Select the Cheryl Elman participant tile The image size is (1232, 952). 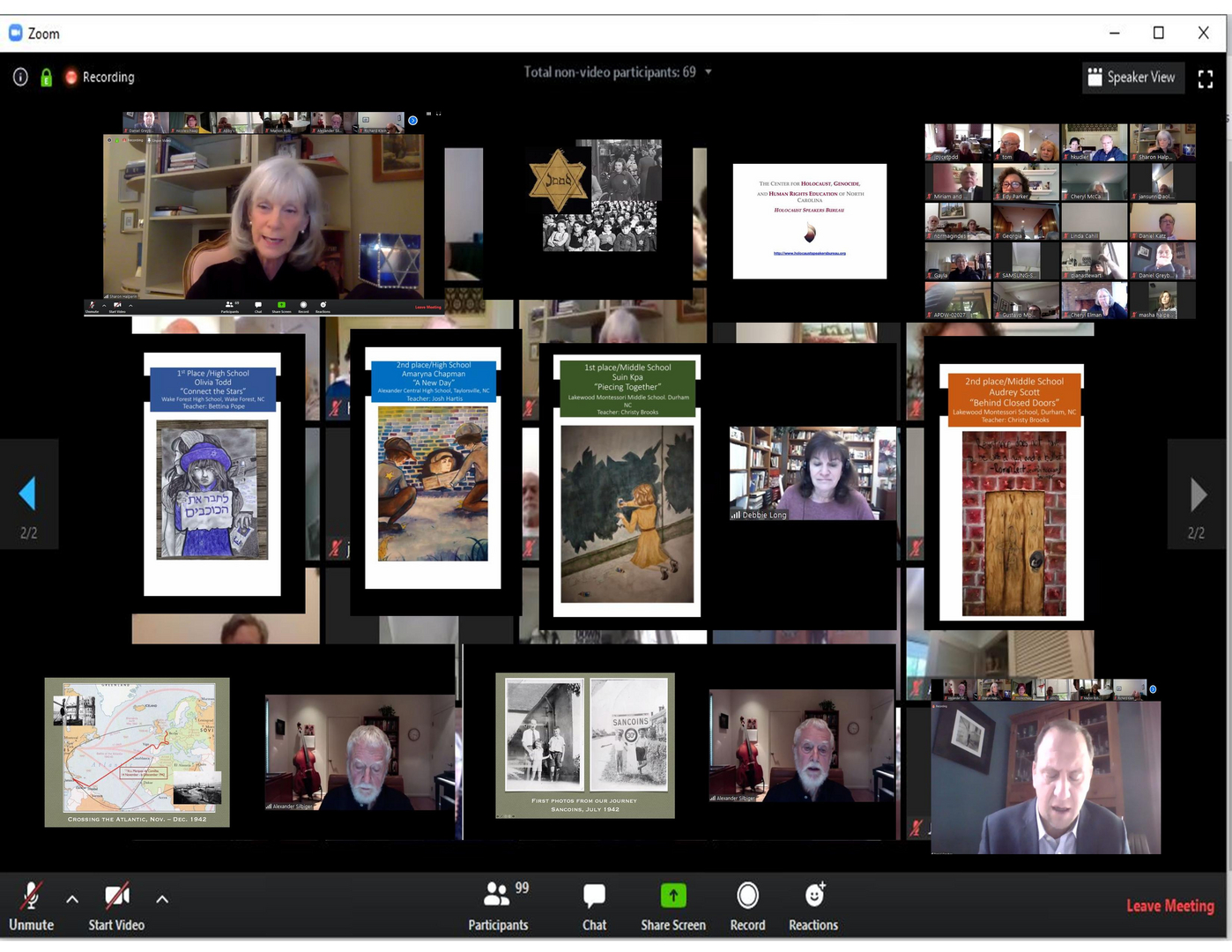coord(1094,301)
